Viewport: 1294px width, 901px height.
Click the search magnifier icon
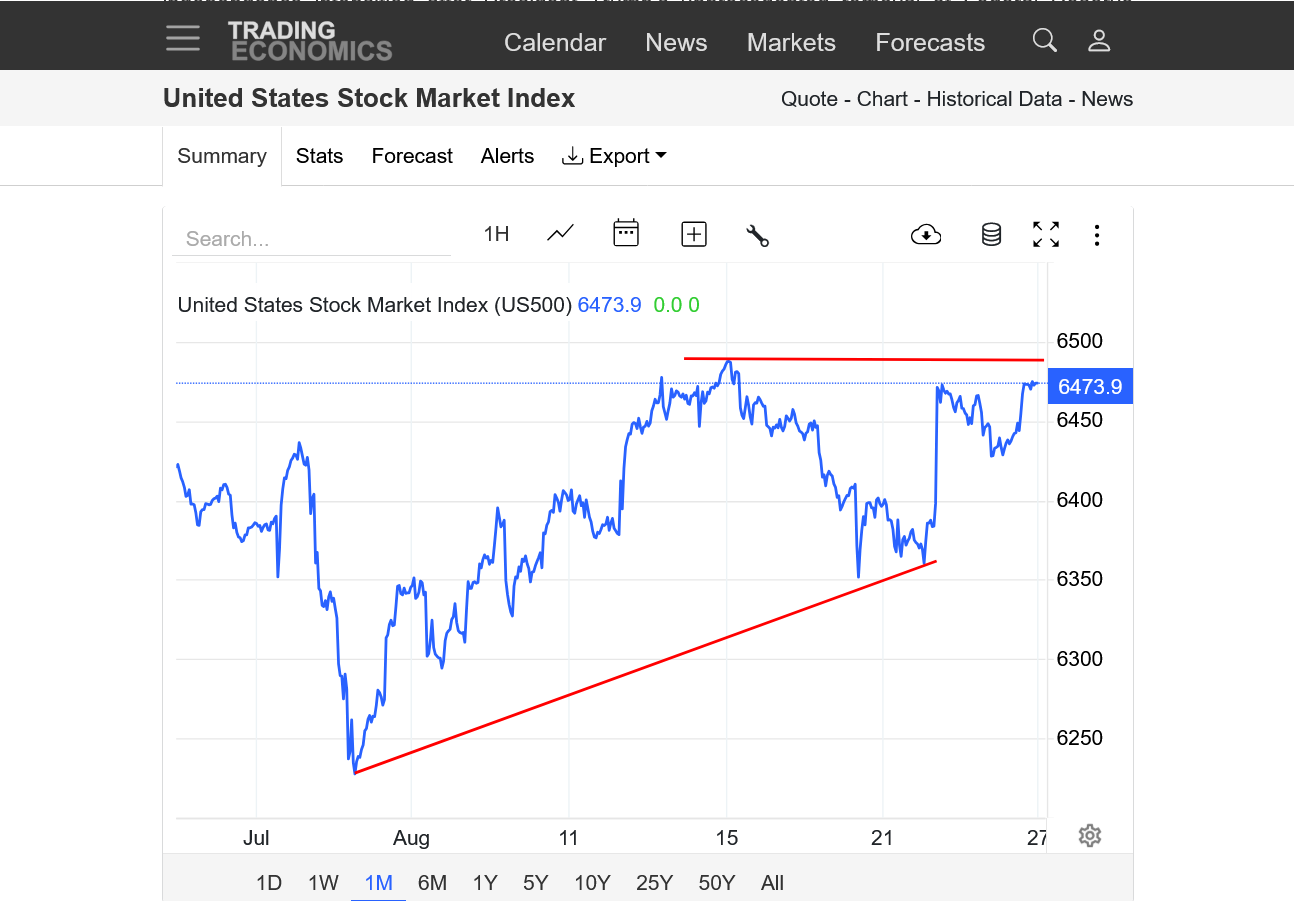1044,41
